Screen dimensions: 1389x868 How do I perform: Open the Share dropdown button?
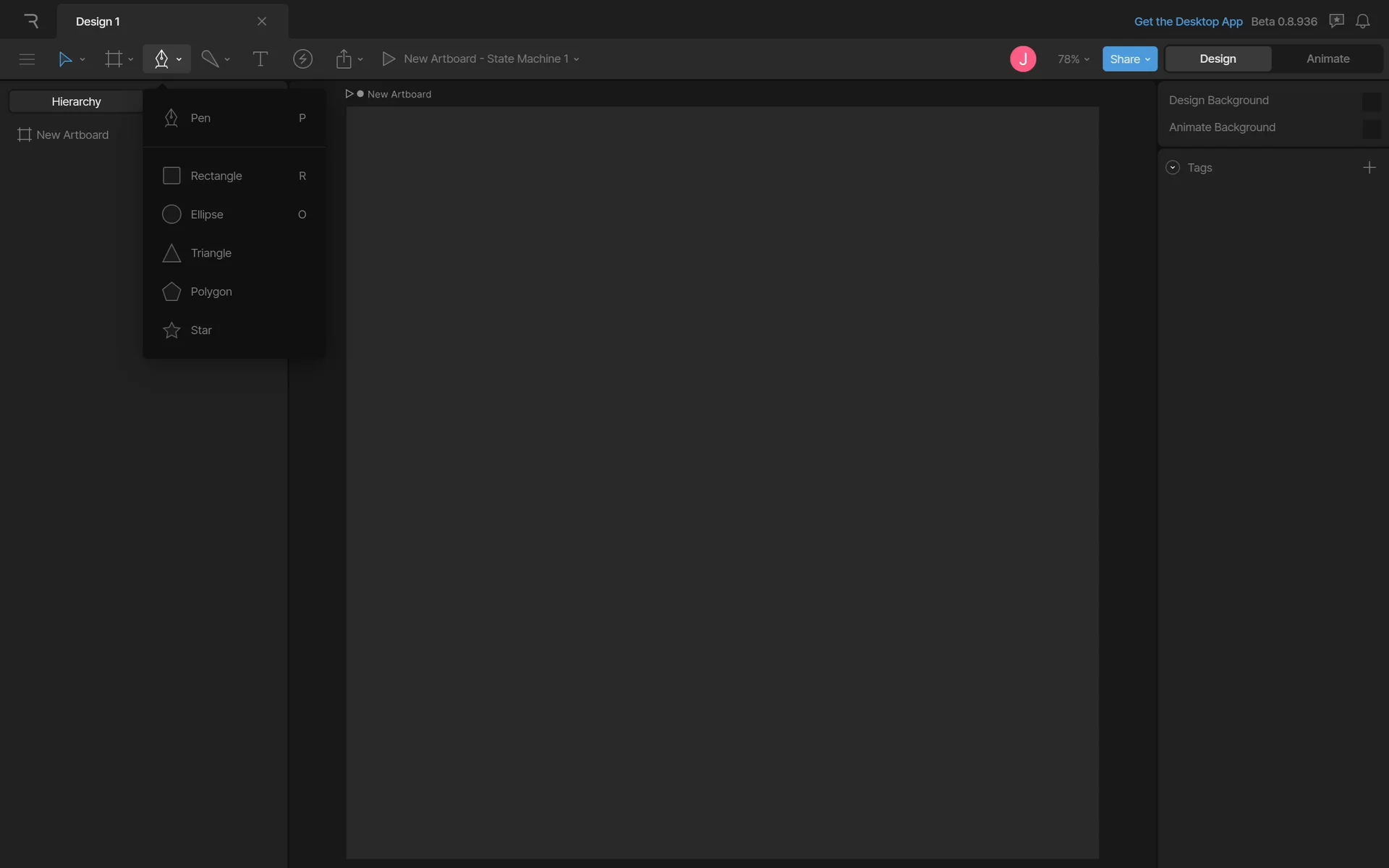(x=1129, y=59)
